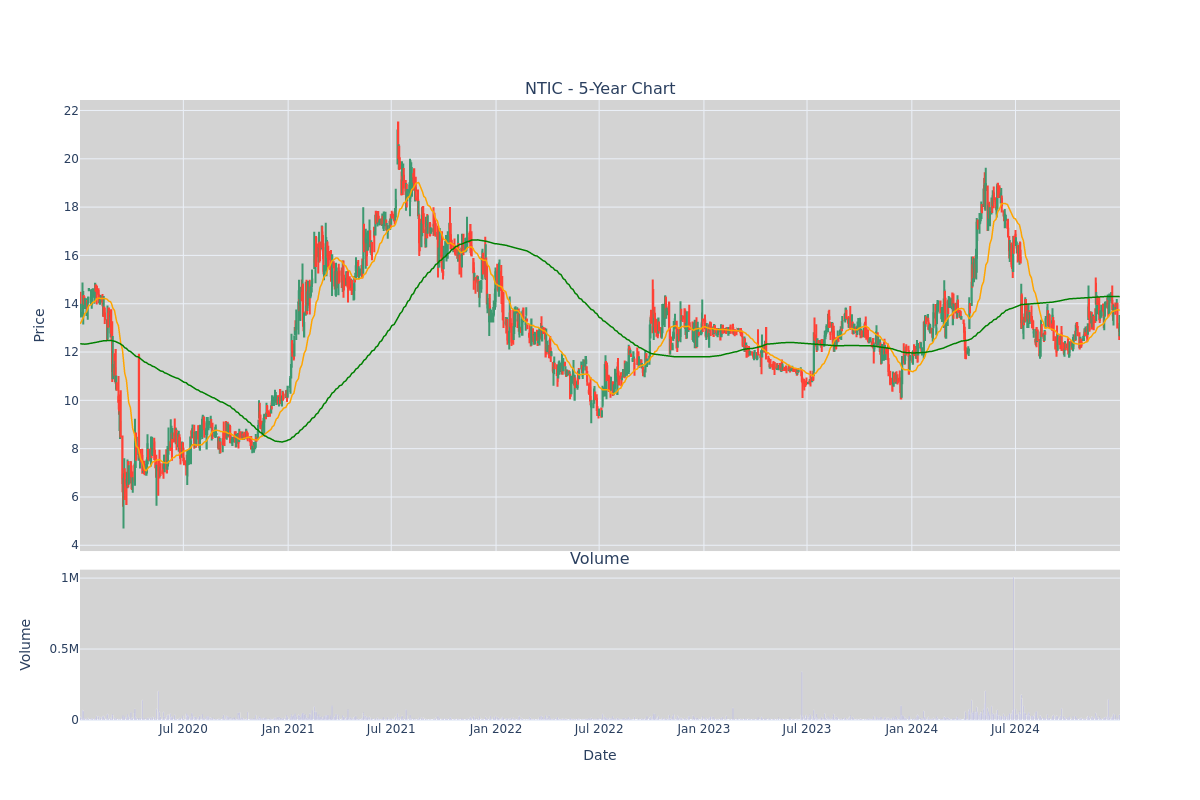Screen dimensions: 1200x800
Task: Click the price tick label 8
Action: coord(75,448)
